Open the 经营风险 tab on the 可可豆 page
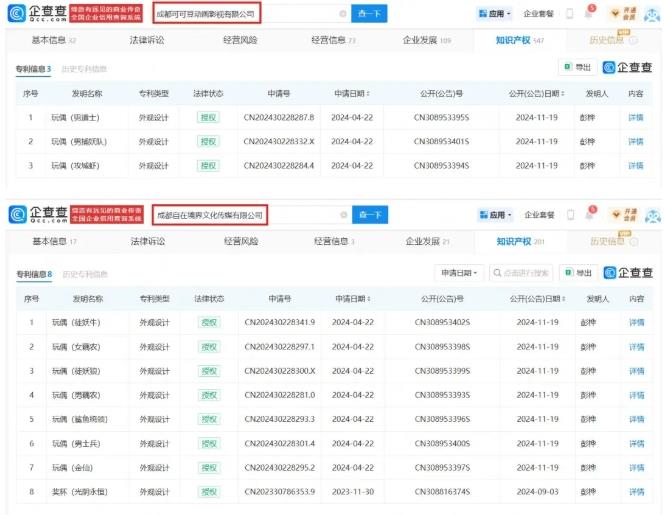Screen dimensions: 665x515 point(240,40)
